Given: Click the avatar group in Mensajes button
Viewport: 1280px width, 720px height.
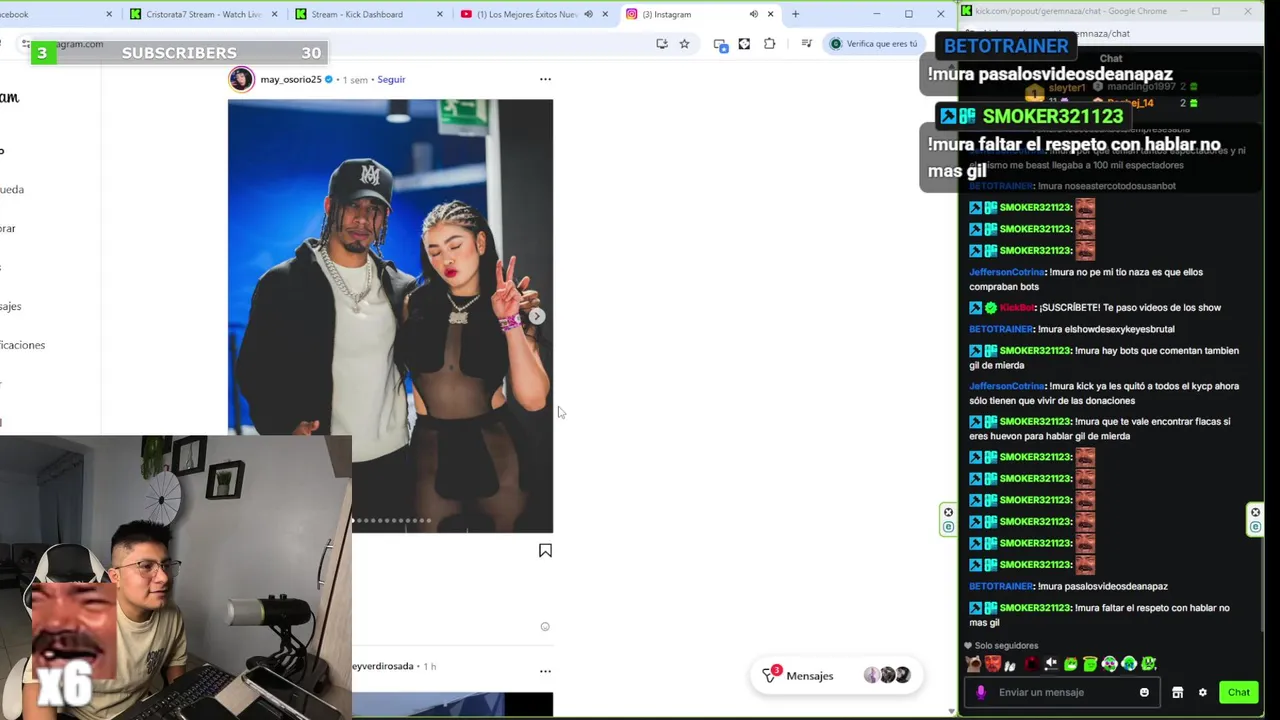Looking at the screenshot, I should 887,676.
